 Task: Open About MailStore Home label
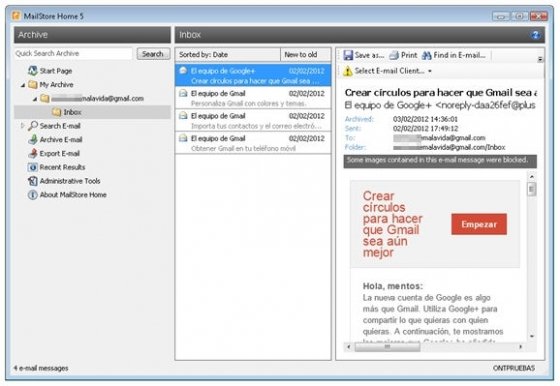[73, 195]
